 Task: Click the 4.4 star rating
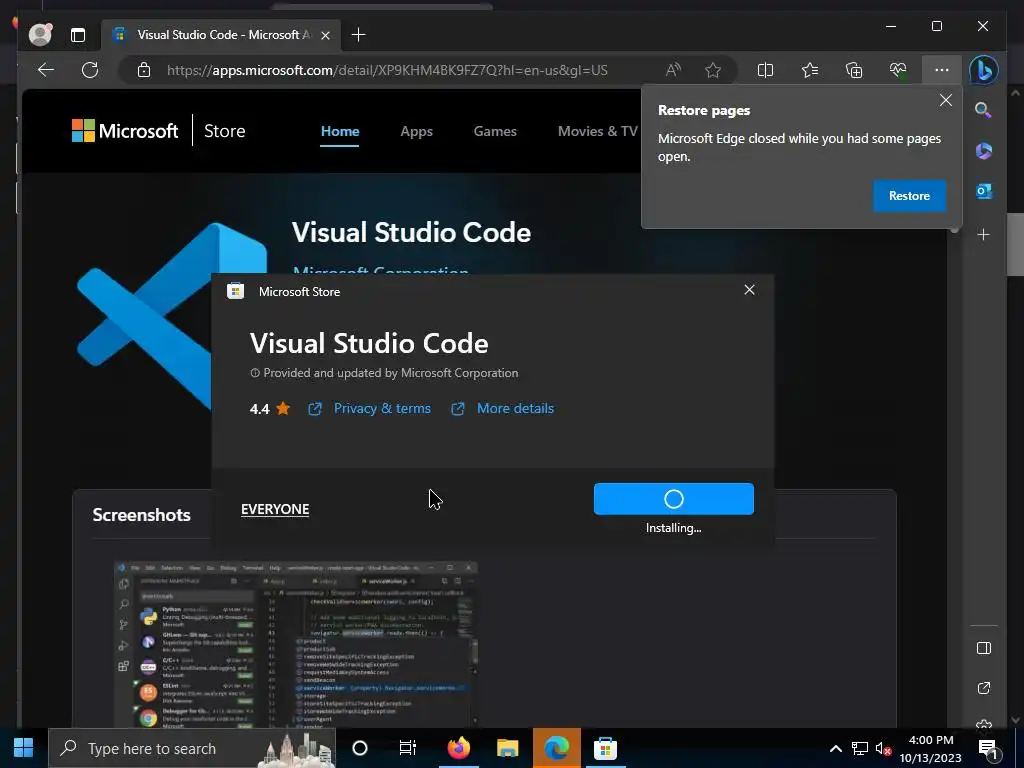[x=270, y=409]
